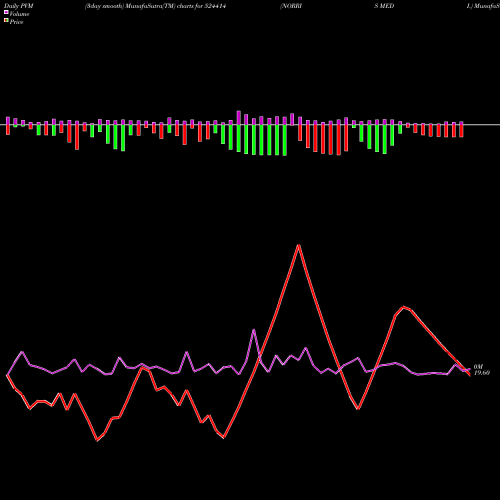Click the '19.60' price value label
This screenshot has height=500, width=500.
click(482, 373)
